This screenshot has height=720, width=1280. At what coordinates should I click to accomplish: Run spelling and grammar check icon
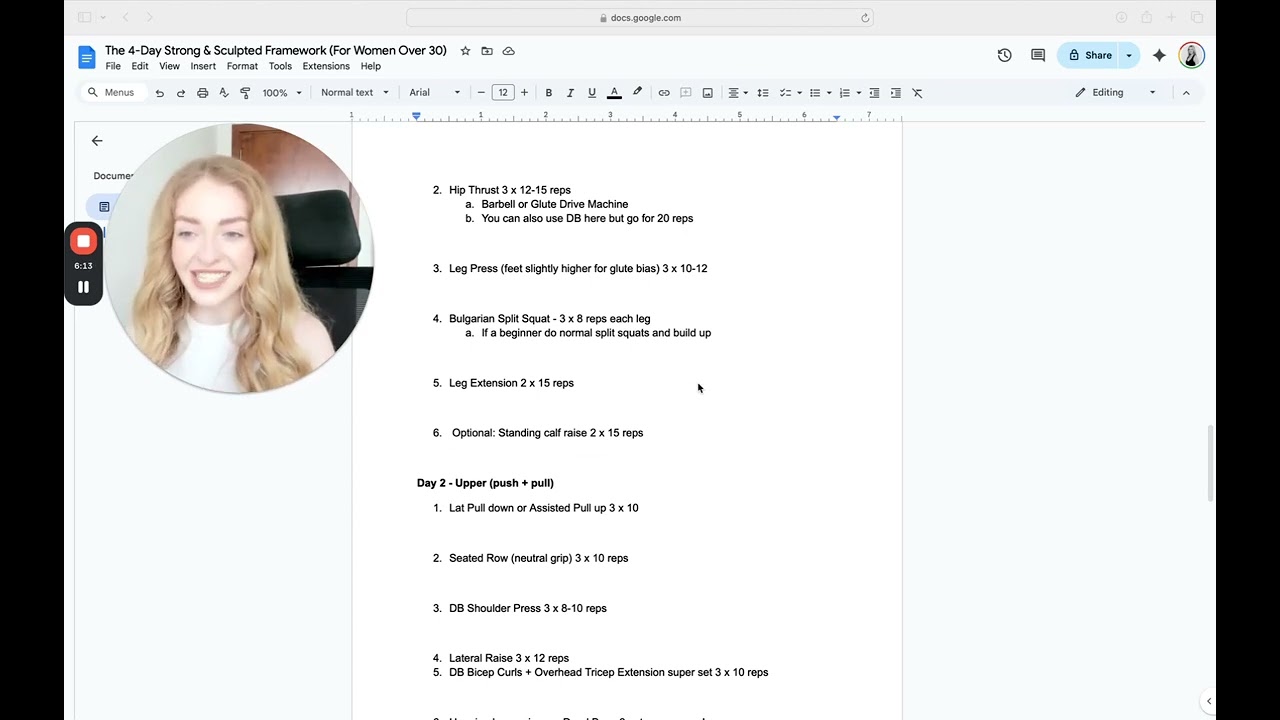[224, 93]
